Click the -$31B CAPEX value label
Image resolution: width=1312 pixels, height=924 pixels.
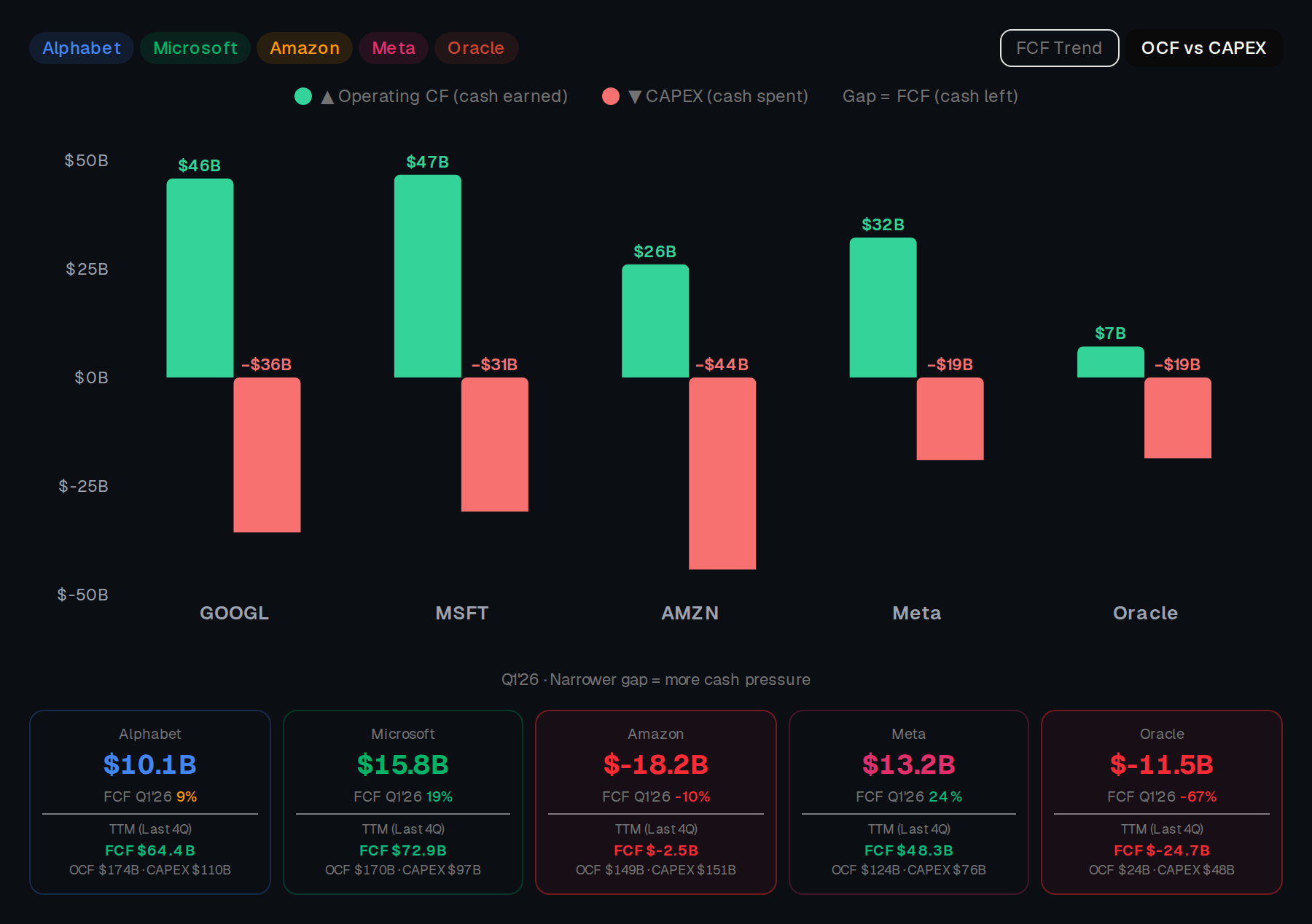point(495,364)
